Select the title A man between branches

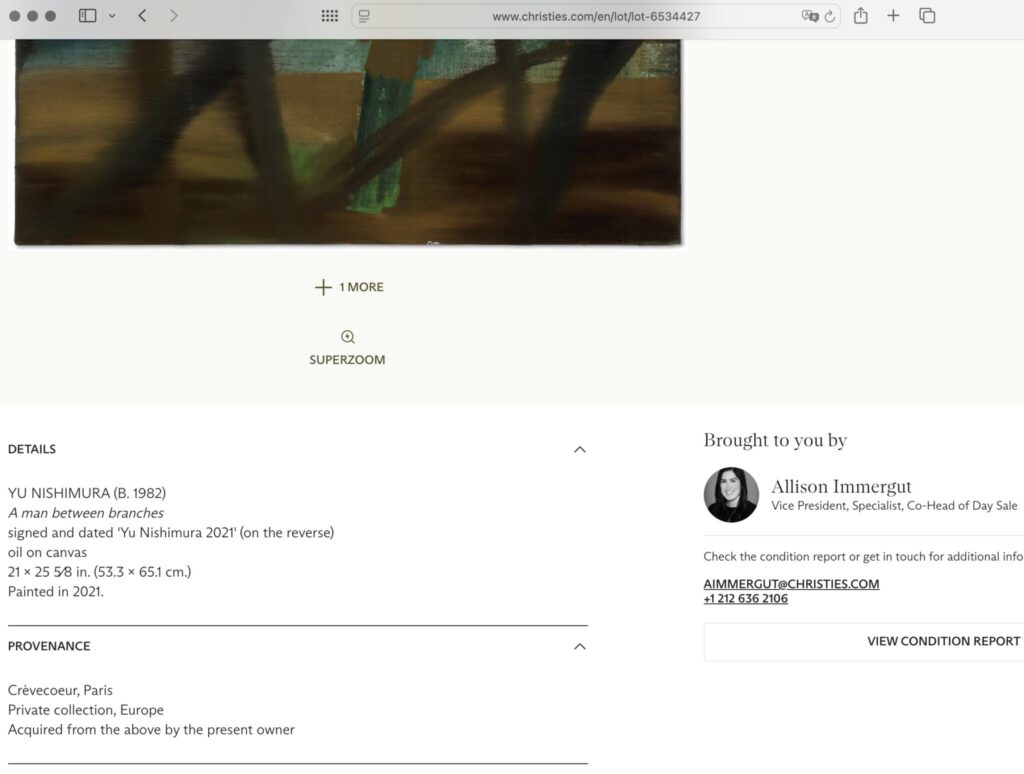[86, 513]
